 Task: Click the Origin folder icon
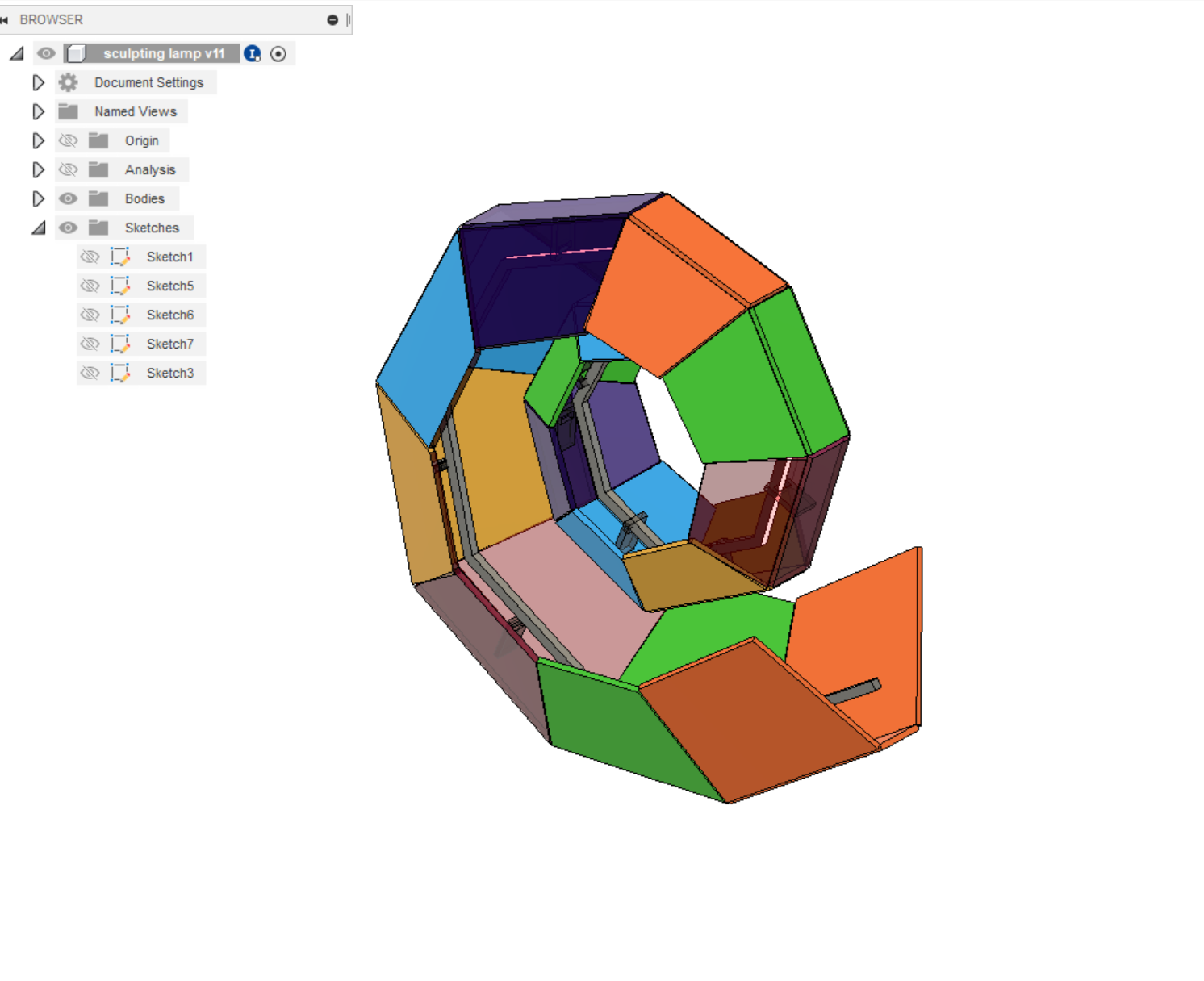coord(97,140)
